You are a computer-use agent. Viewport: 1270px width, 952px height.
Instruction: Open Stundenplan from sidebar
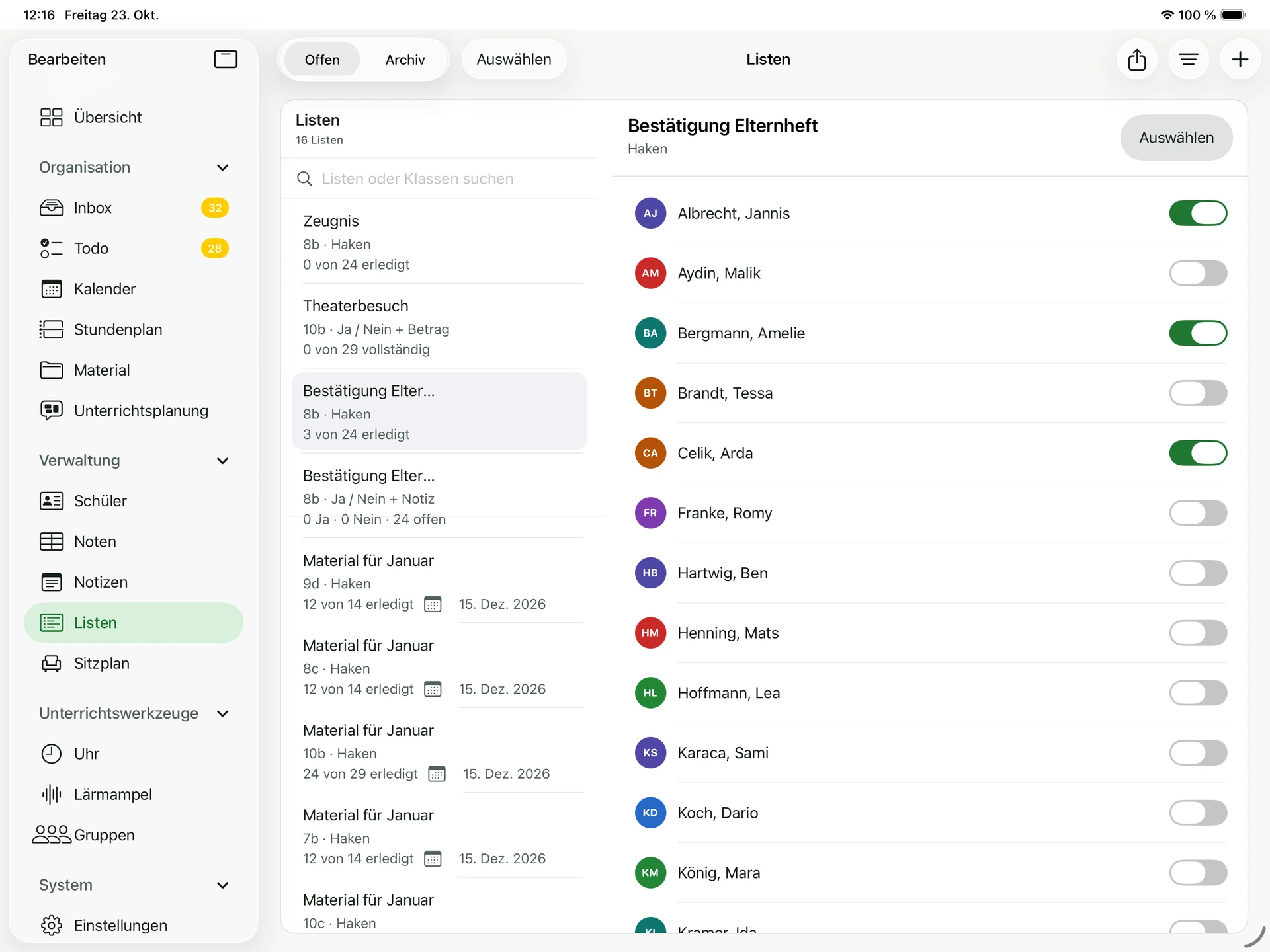coord(134,329)
